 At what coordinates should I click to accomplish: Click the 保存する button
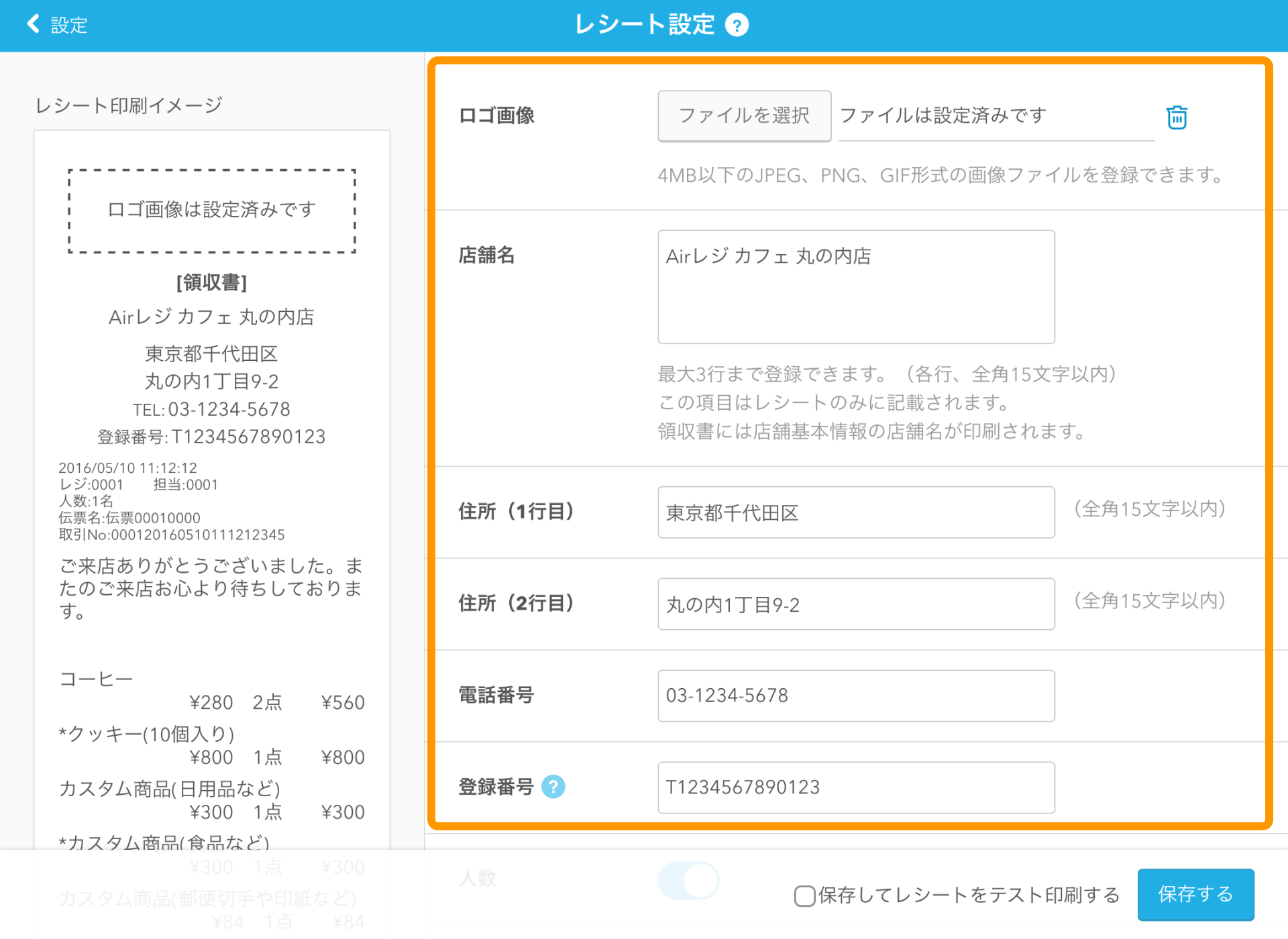pos(1195,894)
